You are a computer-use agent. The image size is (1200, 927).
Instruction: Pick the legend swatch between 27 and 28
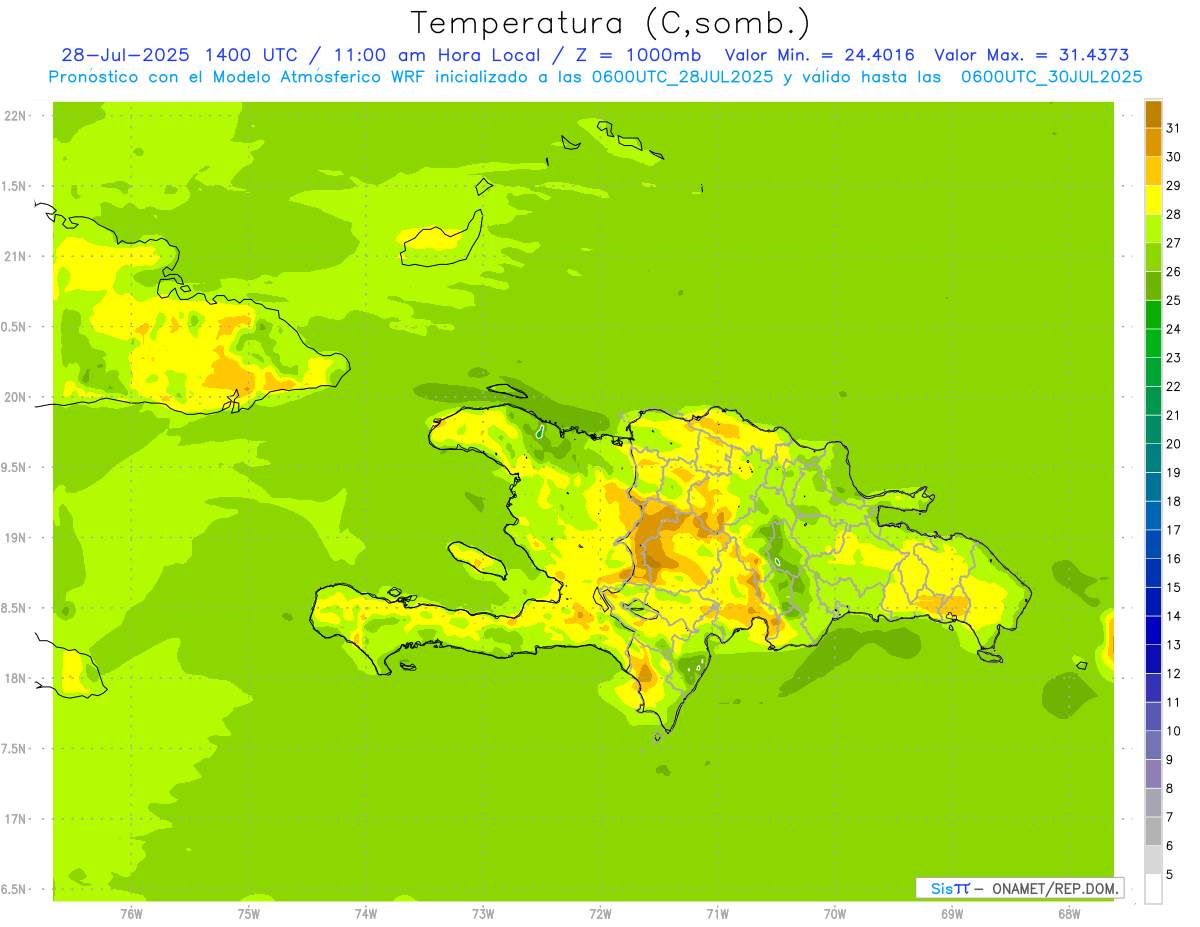(x=1153, y=228)
